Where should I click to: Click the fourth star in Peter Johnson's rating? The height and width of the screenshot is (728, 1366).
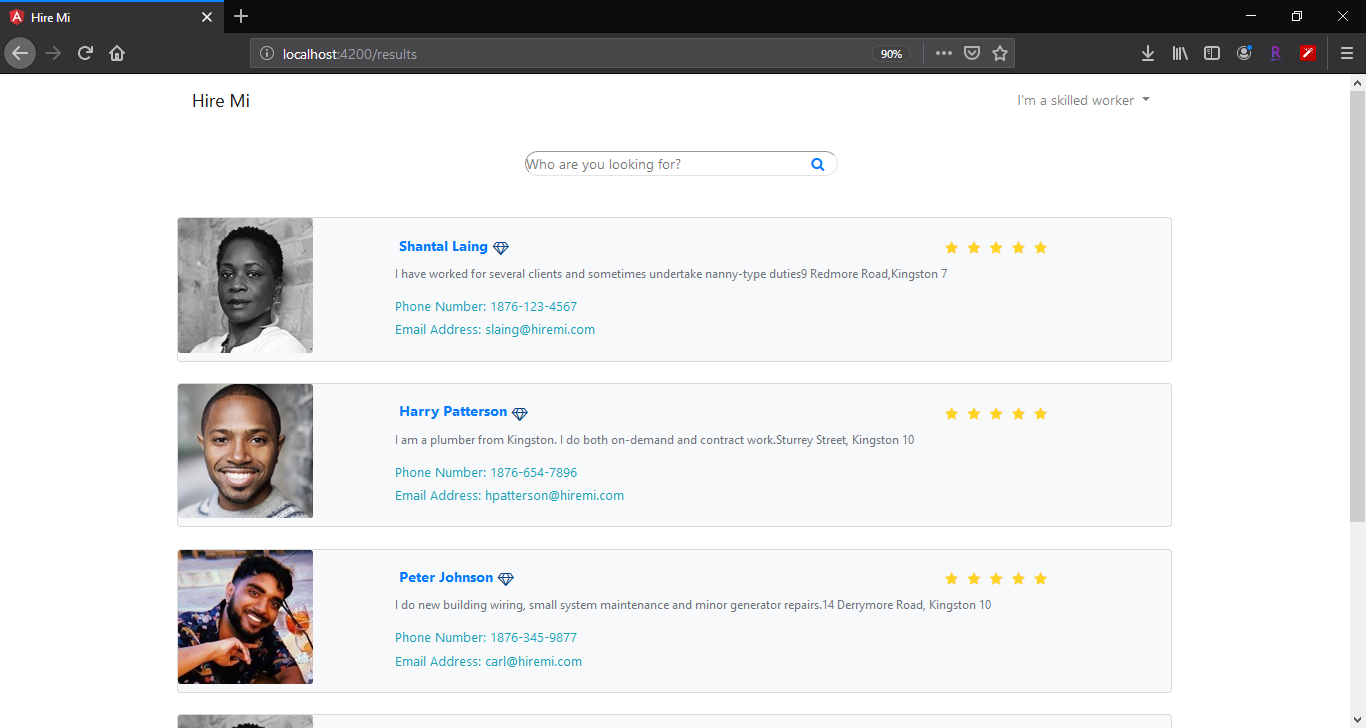tap(1018, 579)
